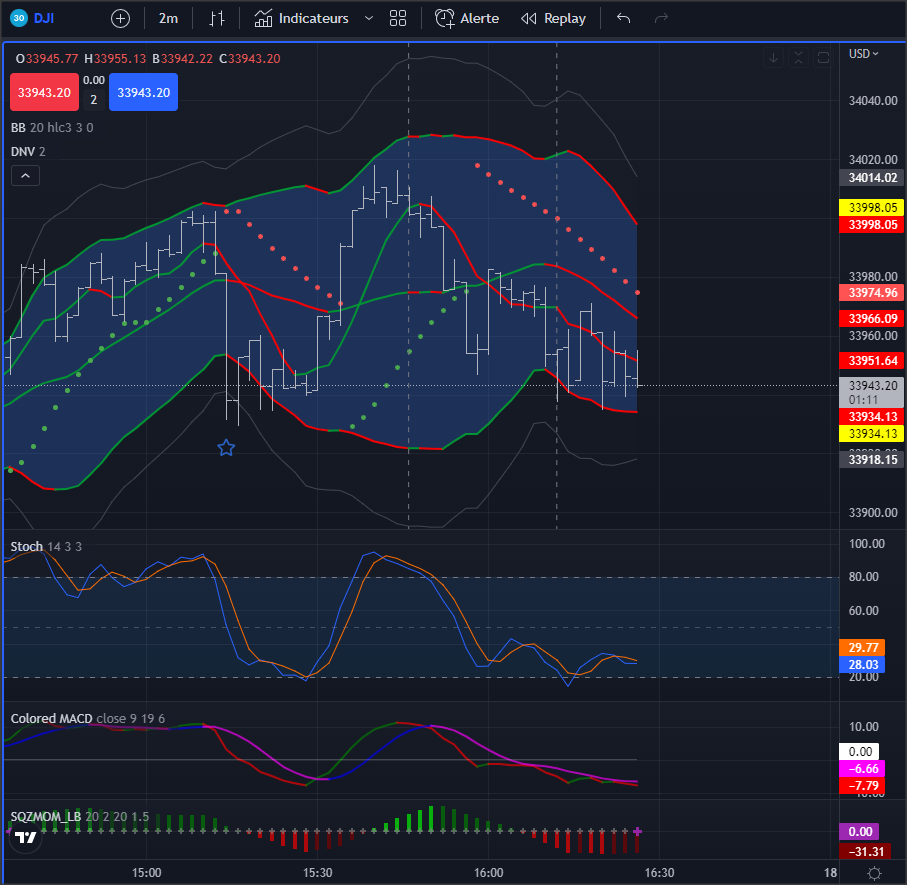
Task: Click the 15:00 time axis label
Action: pos(146,873)
